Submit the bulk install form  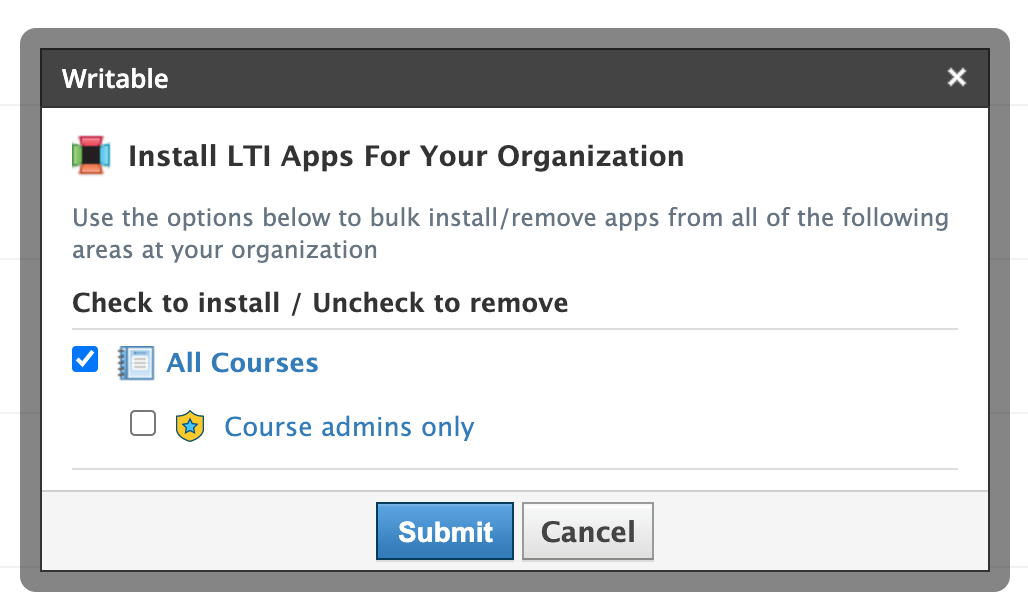pos(444,531)
